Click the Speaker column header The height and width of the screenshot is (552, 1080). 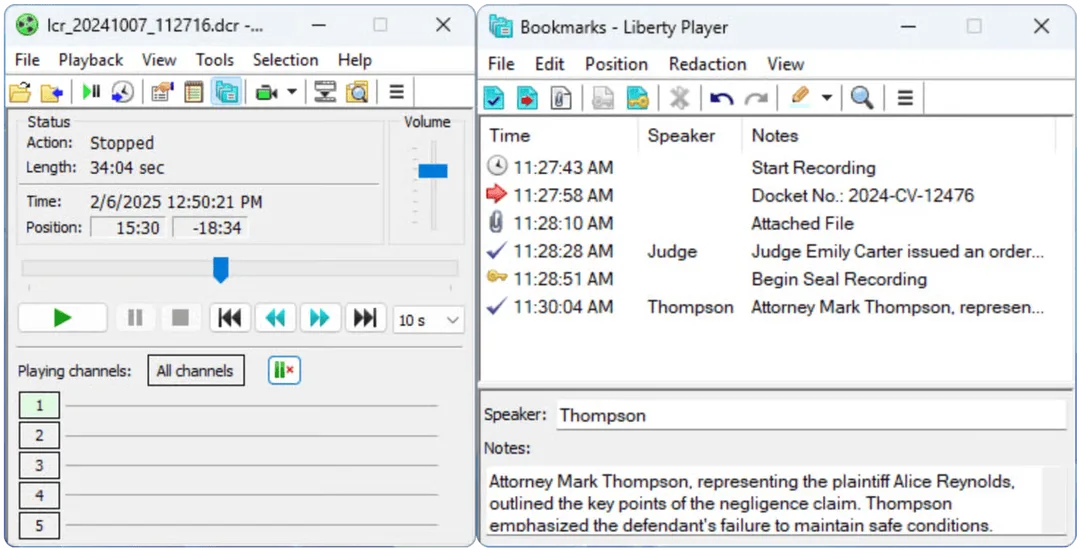[690, 136]
